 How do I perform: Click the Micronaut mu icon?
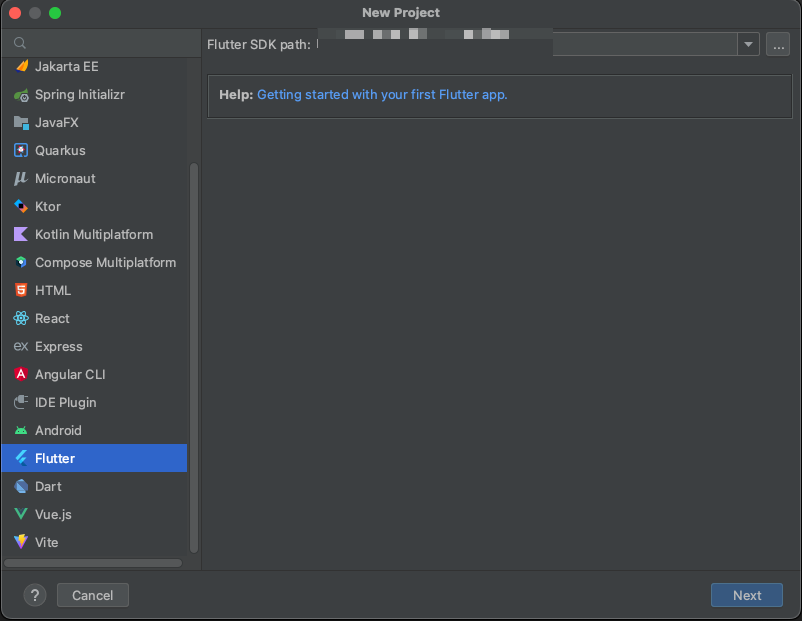point(21,179)
